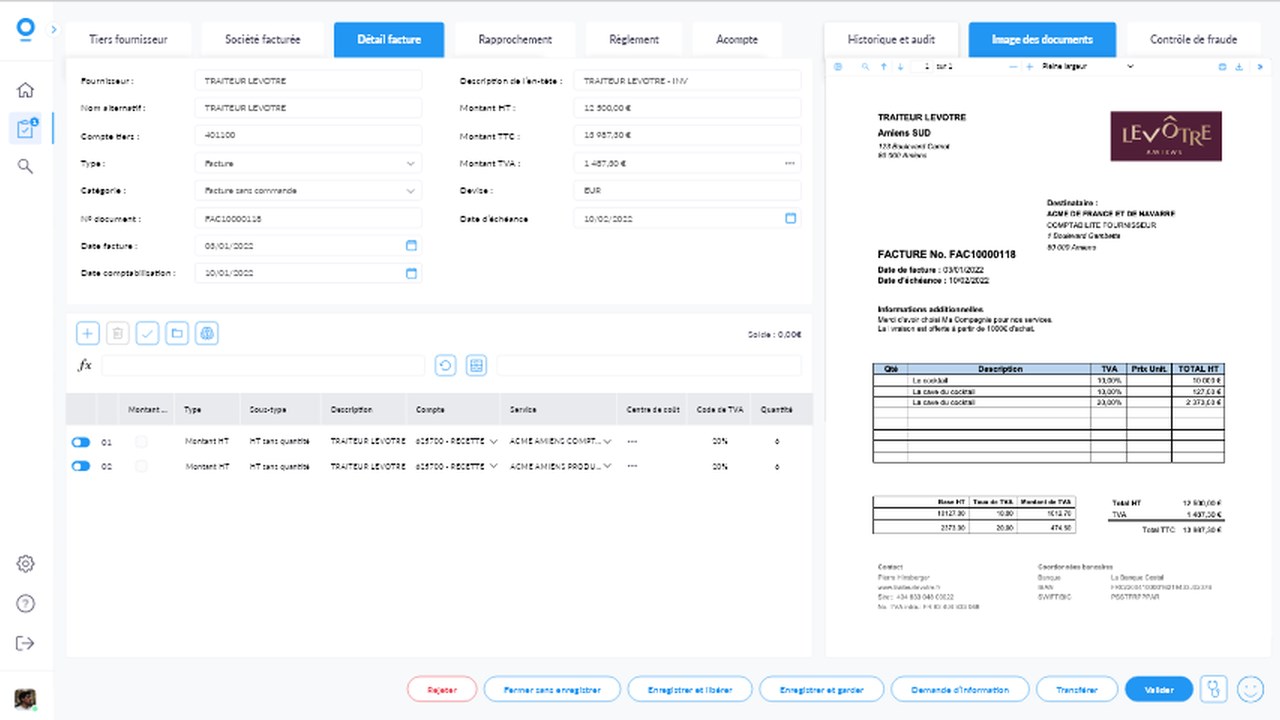Switch to Rapprochement tab

click(515, 40)
